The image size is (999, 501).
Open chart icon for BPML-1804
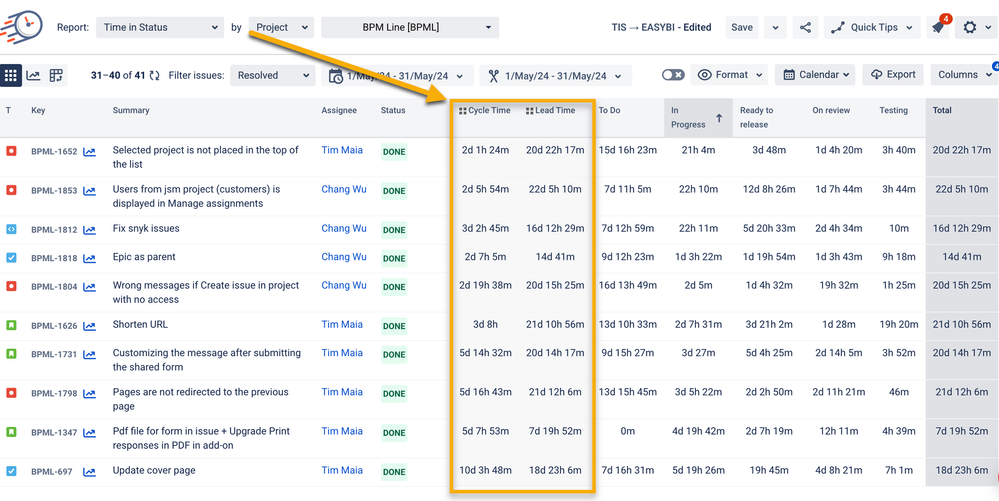89,287
